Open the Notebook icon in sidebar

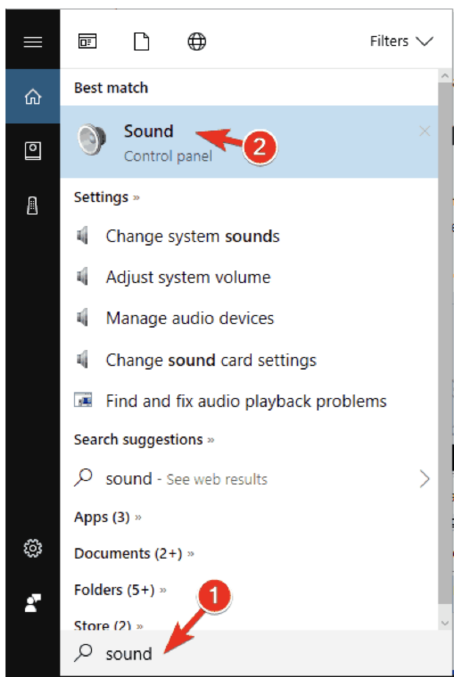(x=33, y=151)
